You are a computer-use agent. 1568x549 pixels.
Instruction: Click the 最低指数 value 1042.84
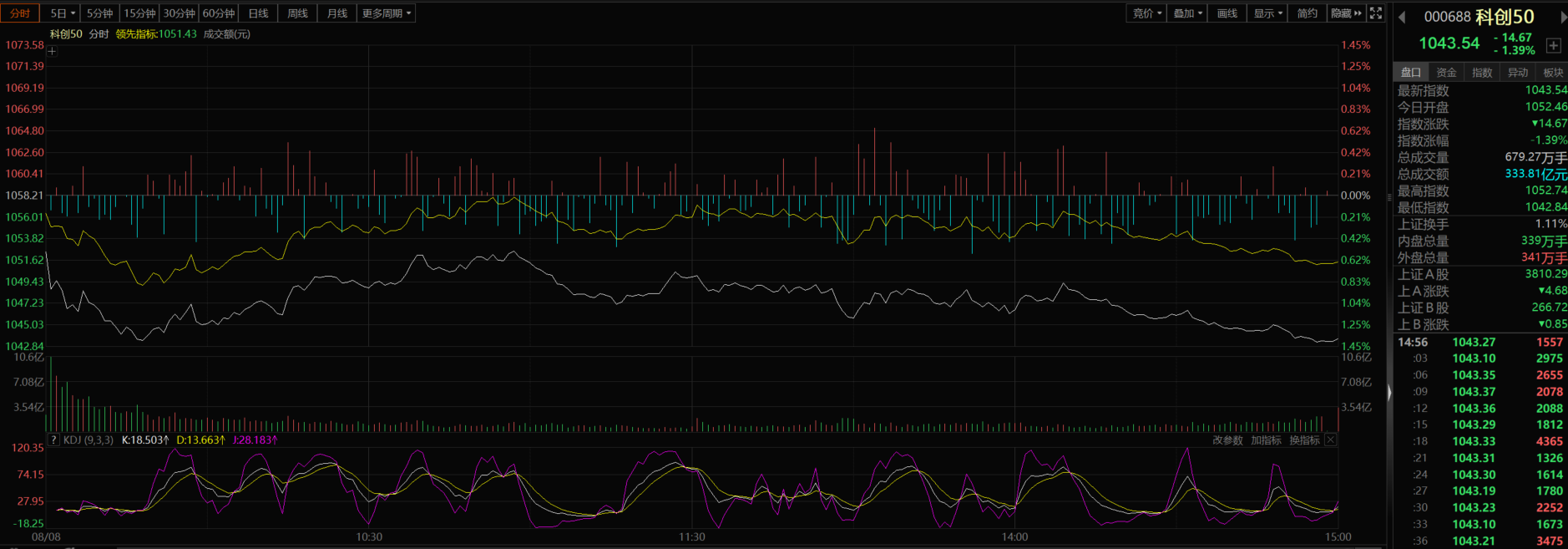pos(1546,207)
